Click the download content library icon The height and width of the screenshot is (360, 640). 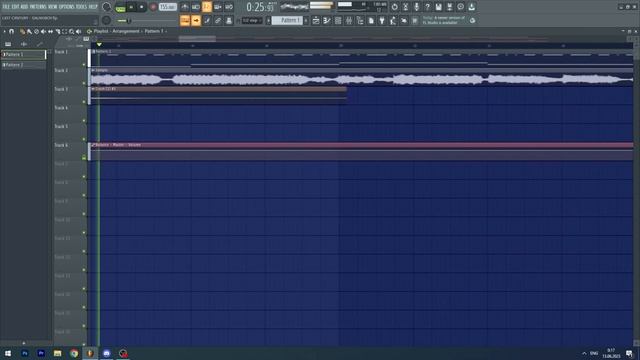click(471, 7)
